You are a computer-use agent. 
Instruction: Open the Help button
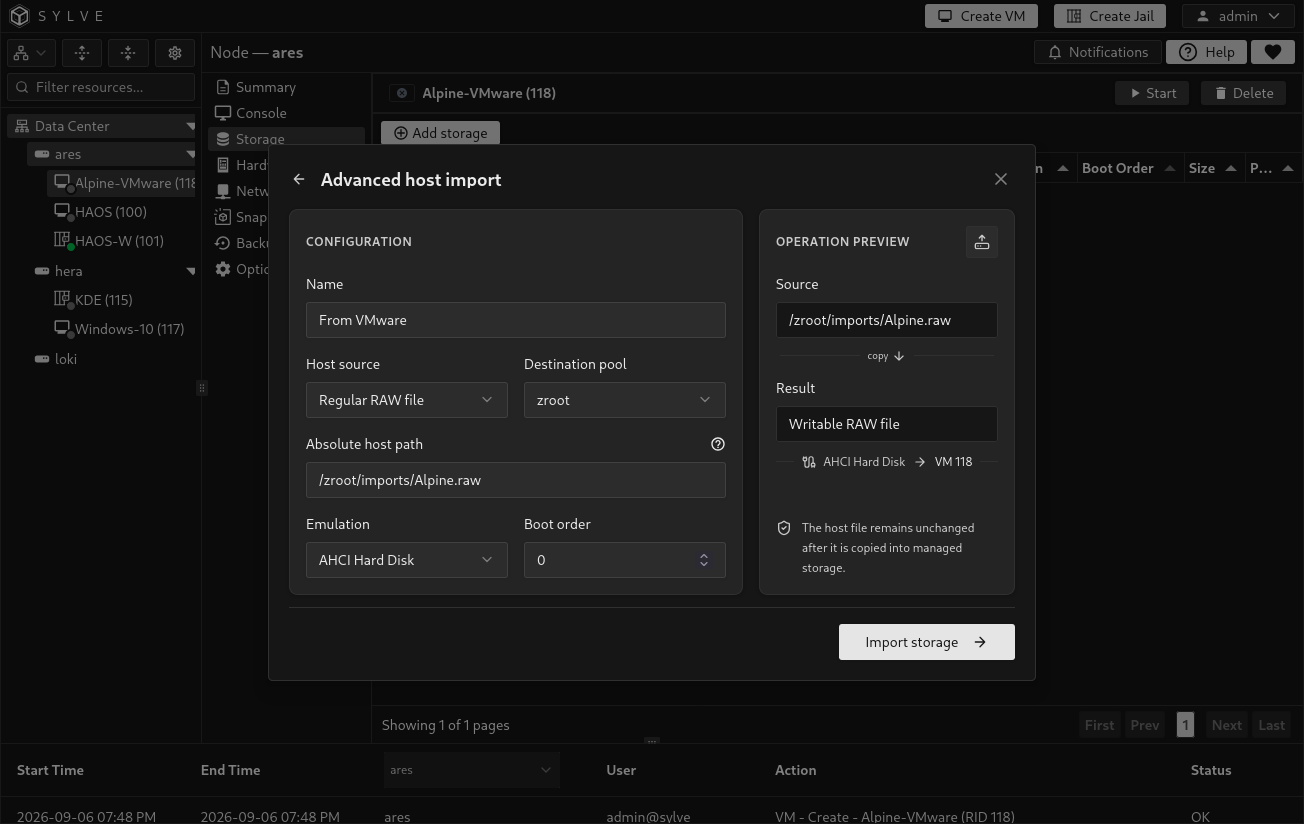(x=1206, y=52)
